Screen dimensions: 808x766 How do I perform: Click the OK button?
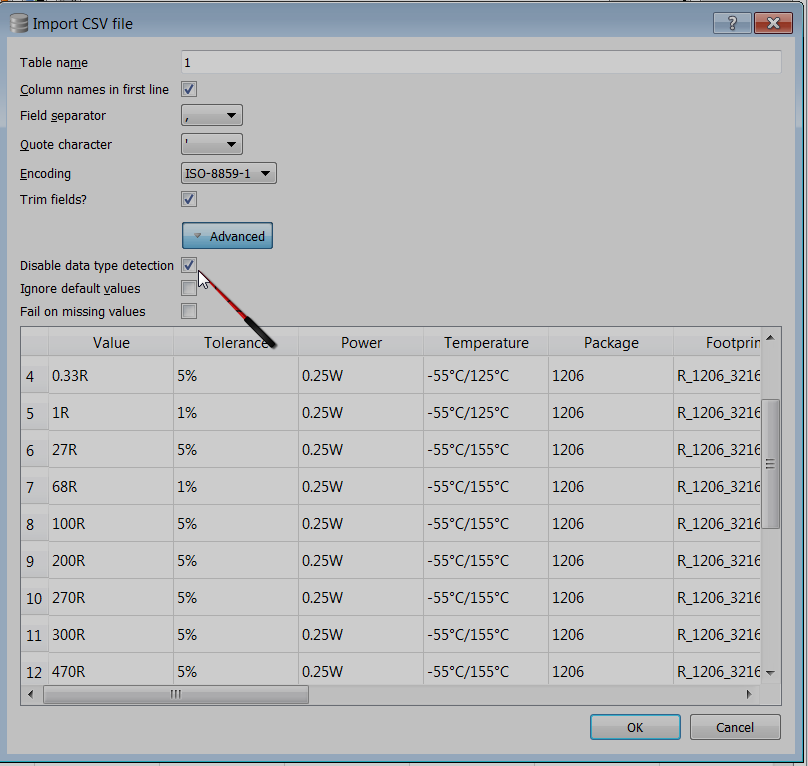tap(635, 727)
